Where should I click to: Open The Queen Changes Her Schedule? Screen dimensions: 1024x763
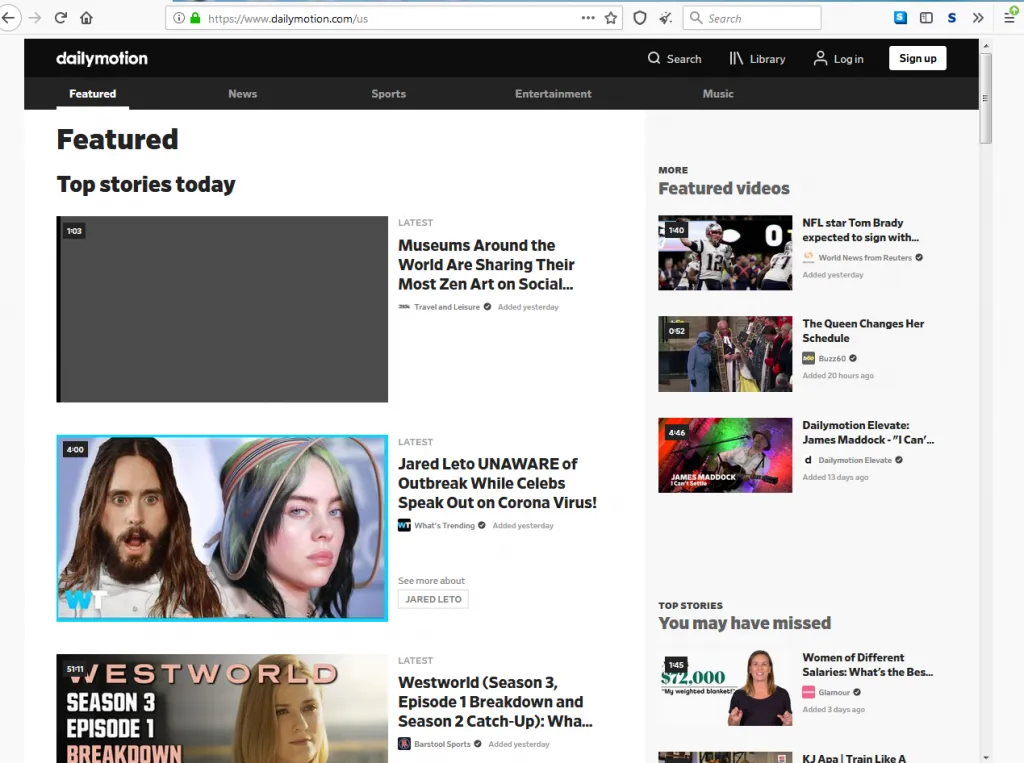click(x=863, y=331)
